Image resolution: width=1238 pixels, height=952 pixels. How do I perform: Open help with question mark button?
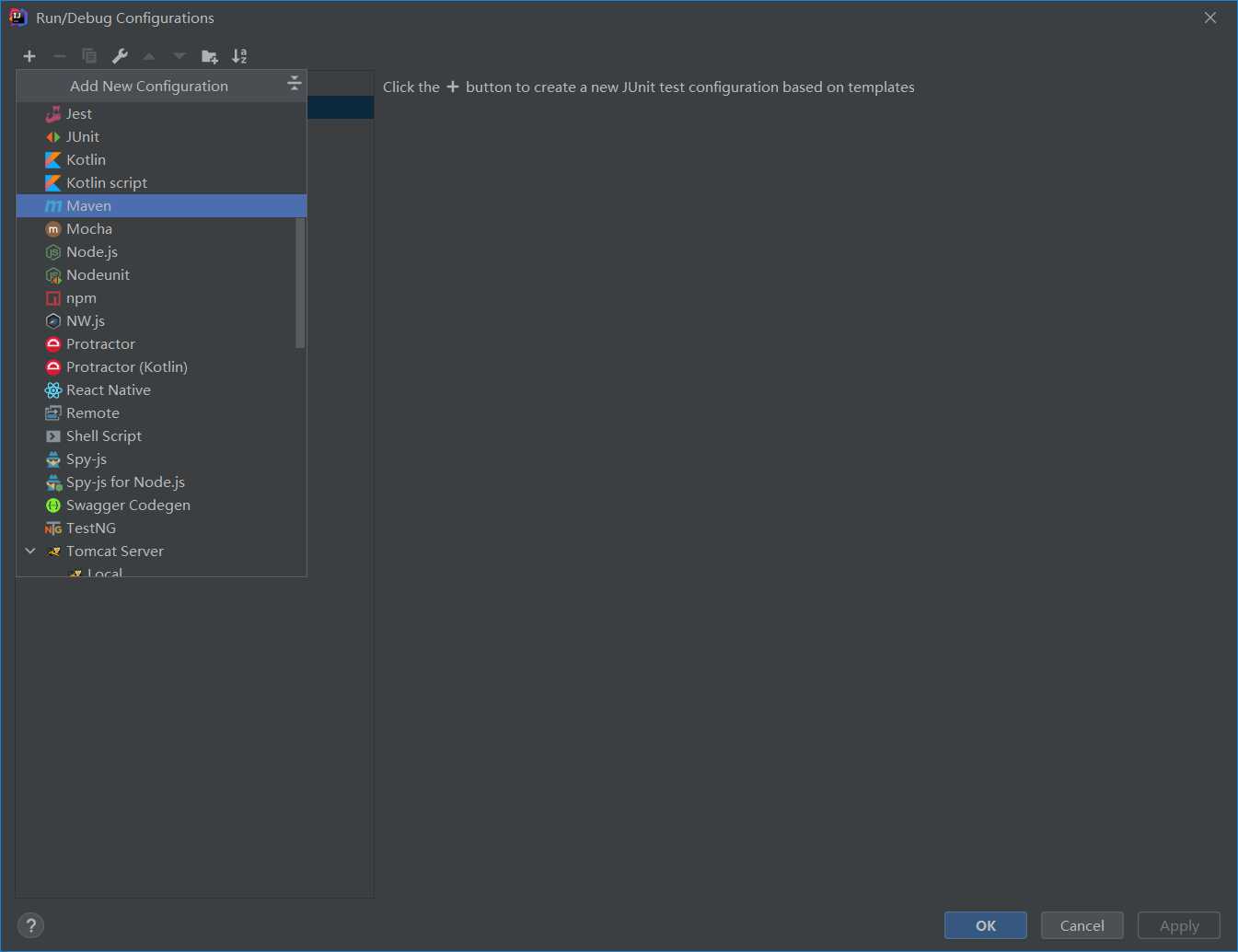pos(30,925)
